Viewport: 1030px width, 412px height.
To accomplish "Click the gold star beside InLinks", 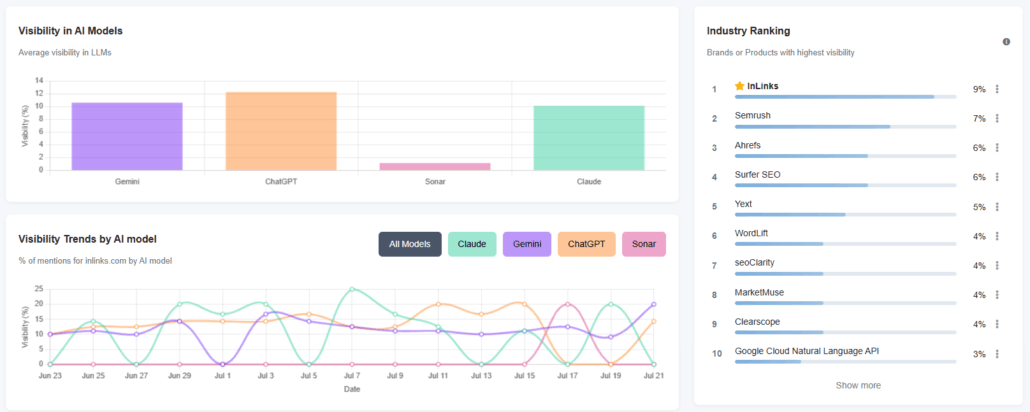I will click(x=740, y=86).
